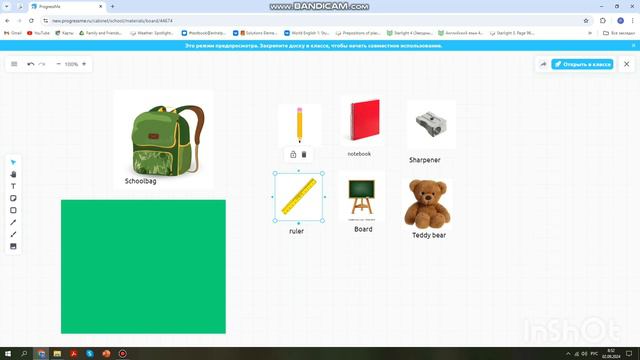Open the Карты bookmark

coord(64,33)
